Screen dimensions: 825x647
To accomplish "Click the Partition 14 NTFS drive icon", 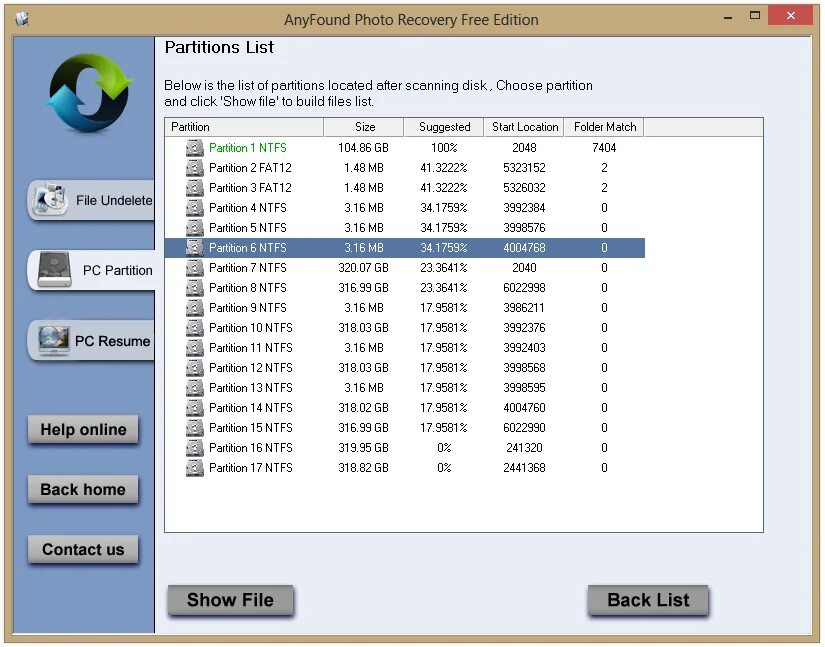I will 195,408.
